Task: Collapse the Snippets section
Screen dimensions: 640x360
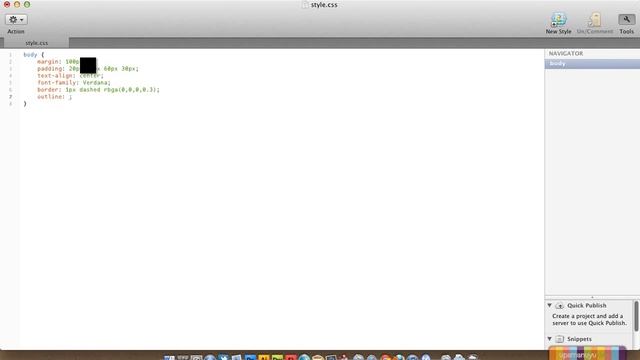Action: pyautogui.click(x=549, y=339)
